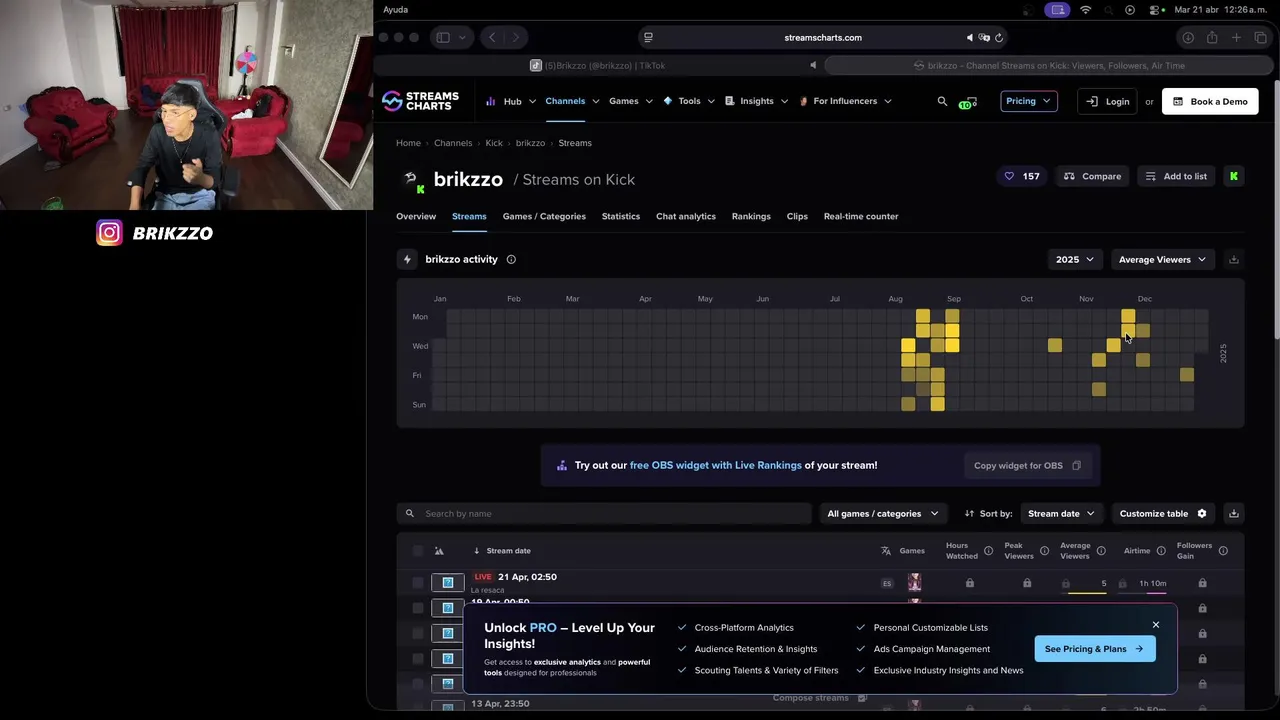The image size is (1280, 720).
Task: Show Followers Gain info tooltip icon
Action: 1223,551
